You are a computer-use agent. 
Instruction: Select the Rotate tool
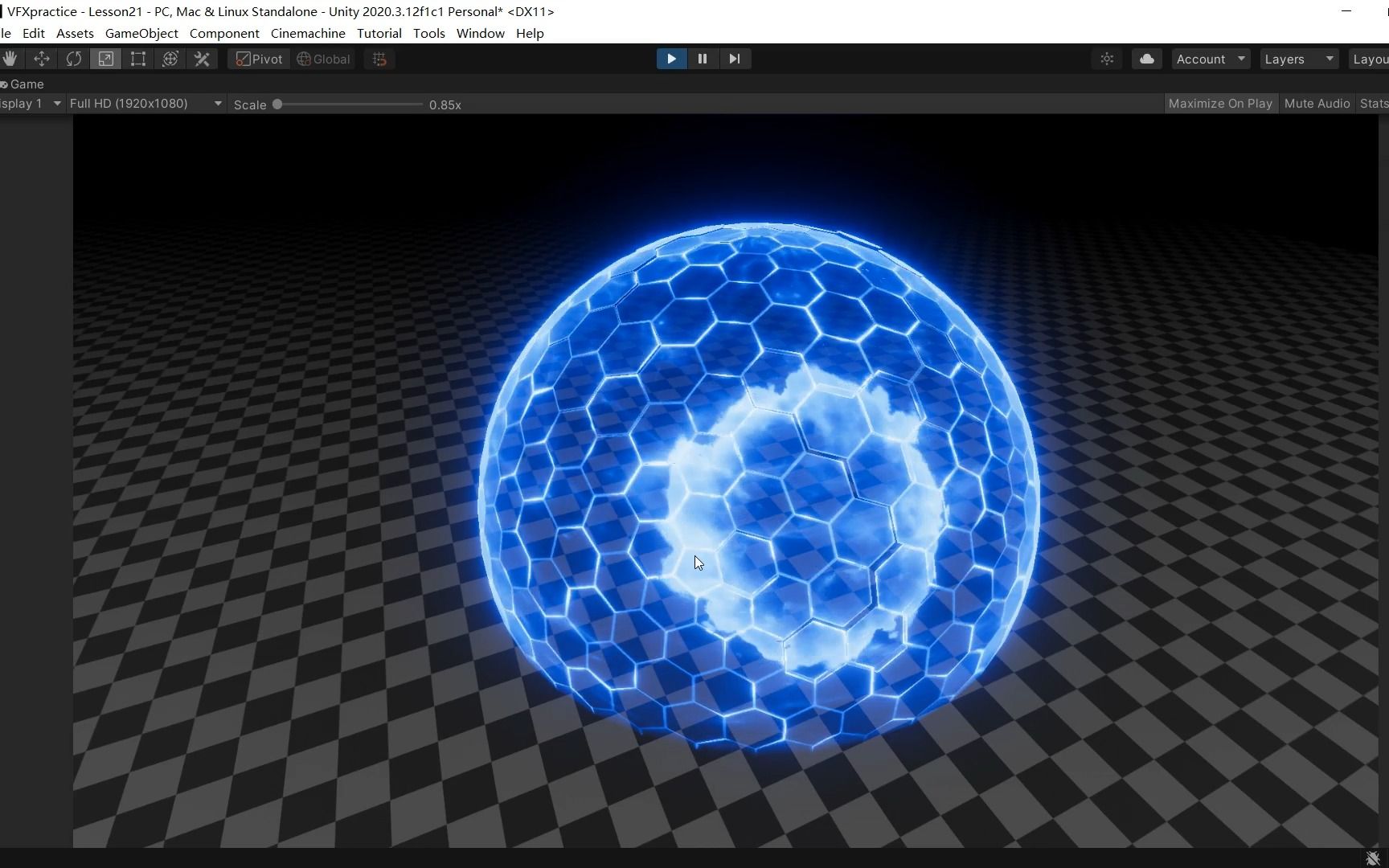(x=73, y=59)
